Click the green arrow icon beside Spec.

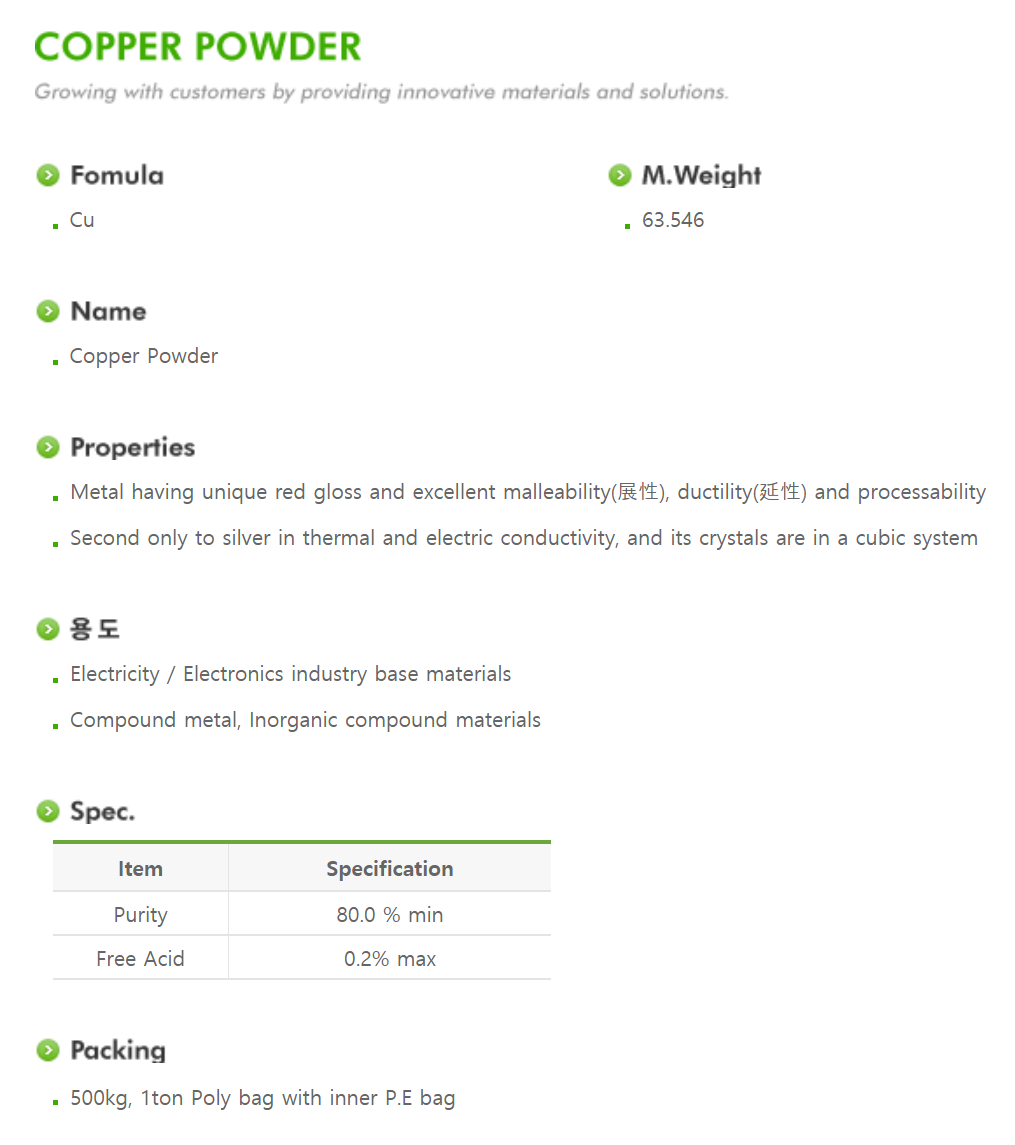[x=48, y=811]
